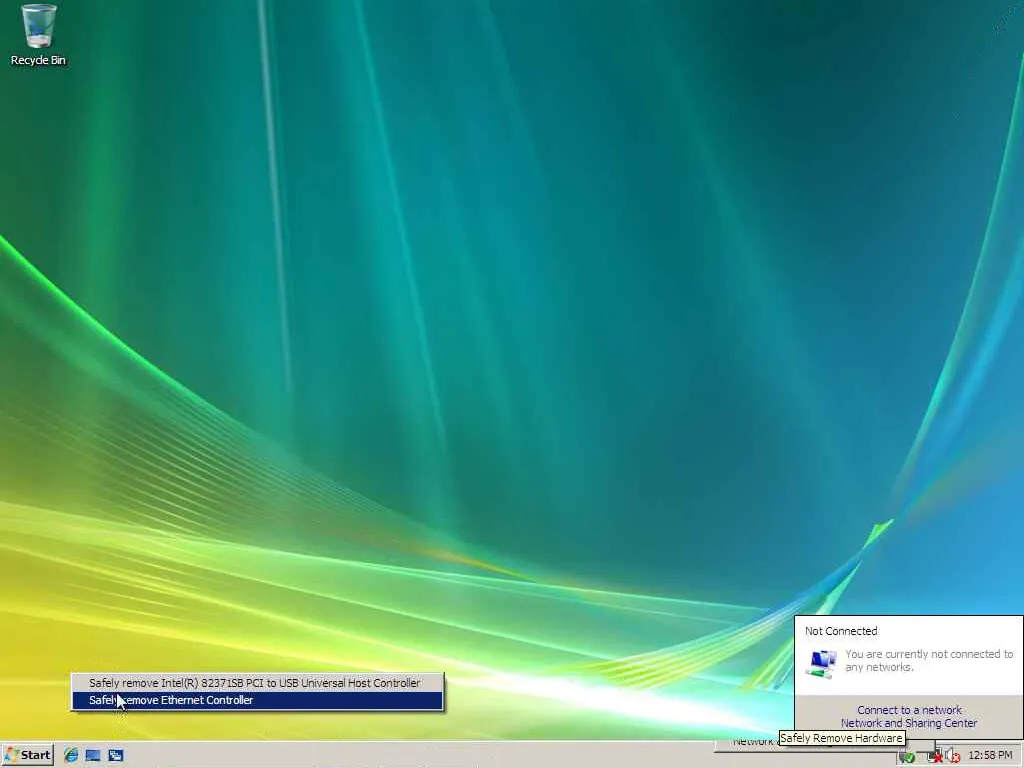This screenshot has height=768, width=1024.
Task: Click the network computers icon in Not Connected popup
Action: [x=822, y=664]
